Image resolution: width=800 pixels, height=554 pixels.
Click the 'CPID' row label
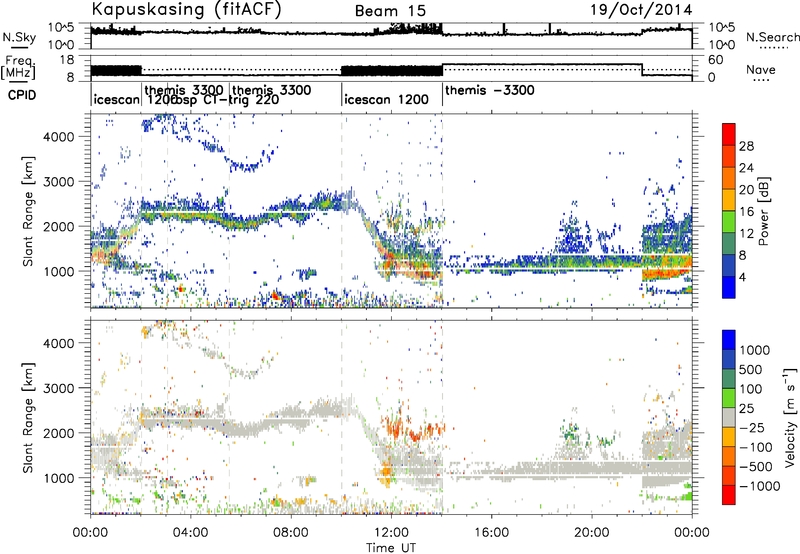[x=22, y=95]
